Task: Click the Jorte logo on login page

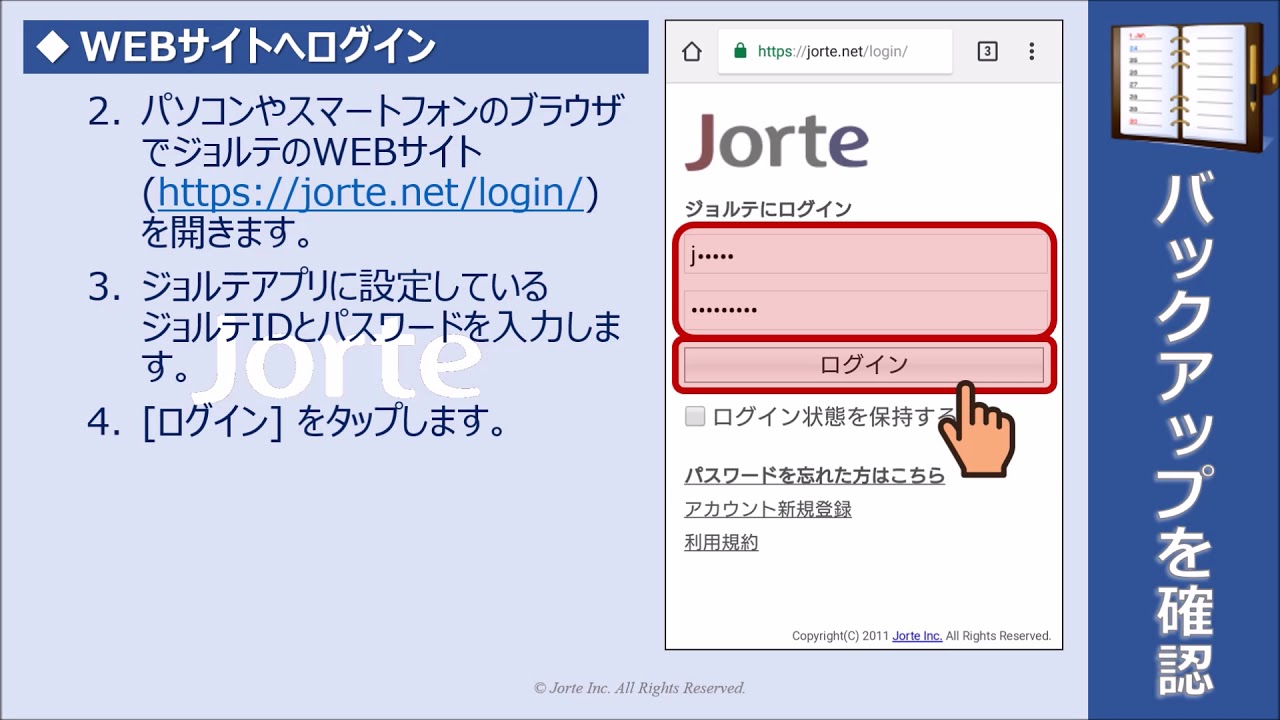Action: point(777,142)
